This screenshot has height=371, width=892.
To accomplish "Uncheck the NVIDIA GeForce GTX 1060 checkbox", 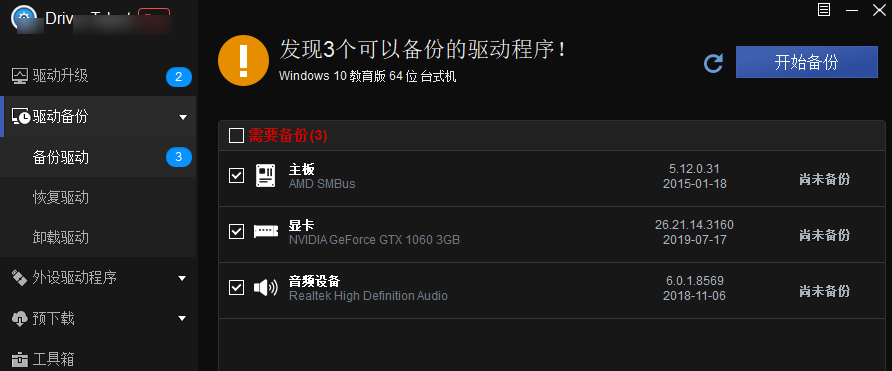I will (x=236, y=232).
